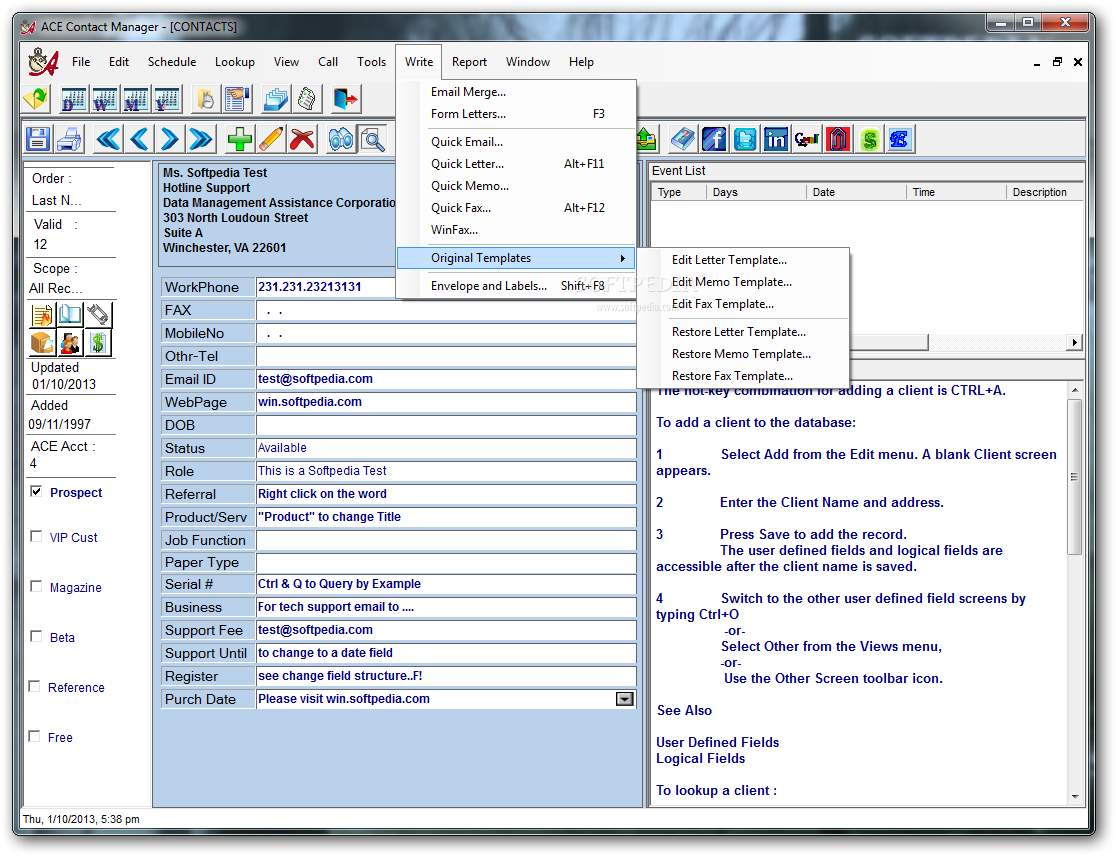Click the pointing hand list icon

pyautogui.click(x=238, y=99)
